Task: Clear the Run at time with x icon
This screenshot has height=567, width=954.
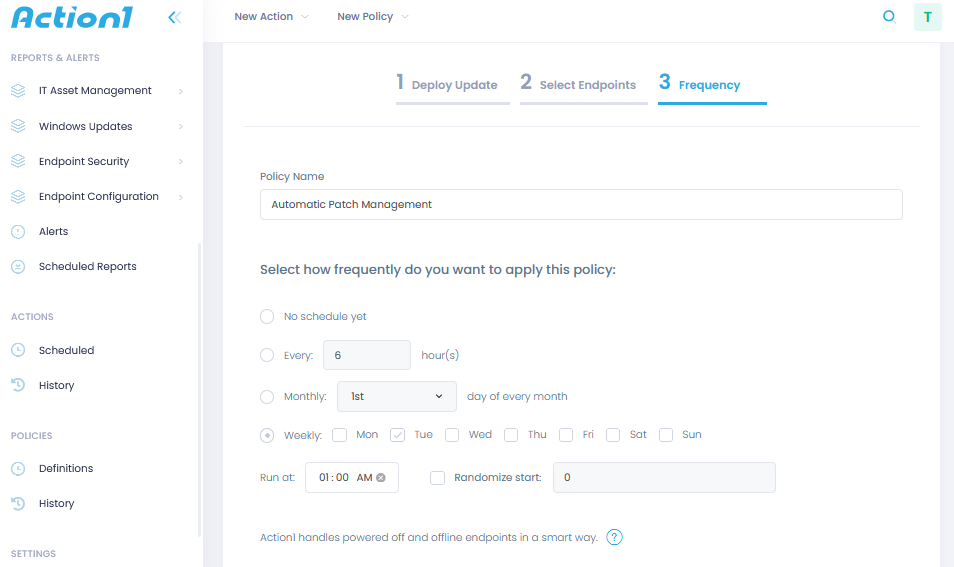Action: coord(381,478)
